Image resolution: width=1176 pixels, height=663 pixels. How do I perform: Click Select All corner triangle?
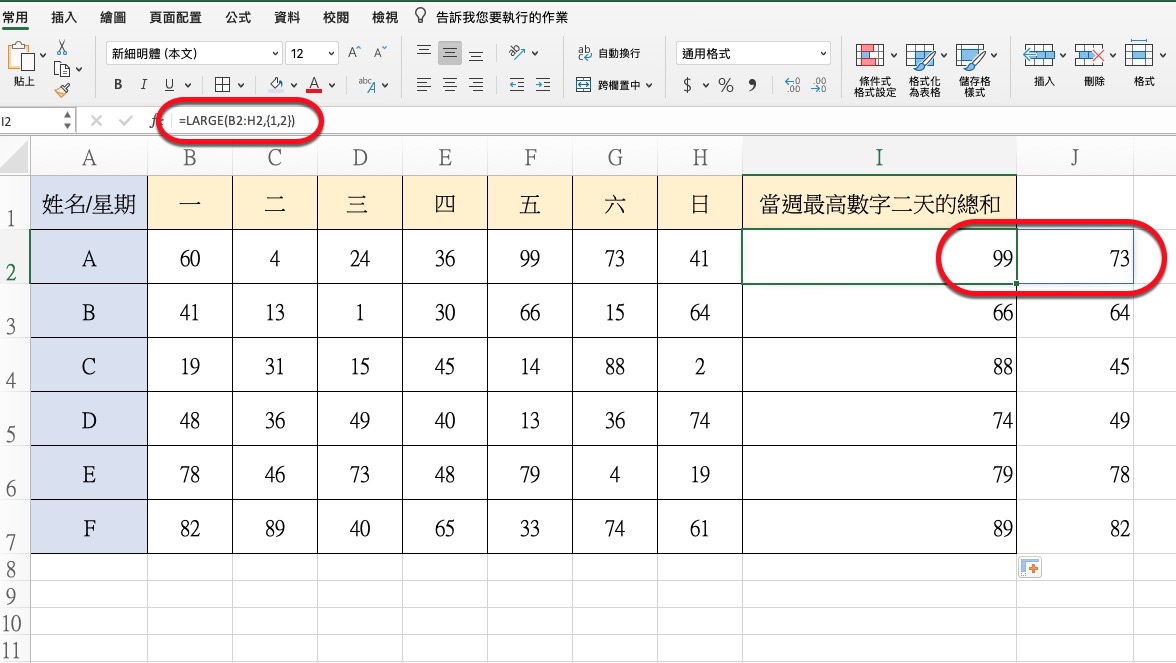point(14,156)
